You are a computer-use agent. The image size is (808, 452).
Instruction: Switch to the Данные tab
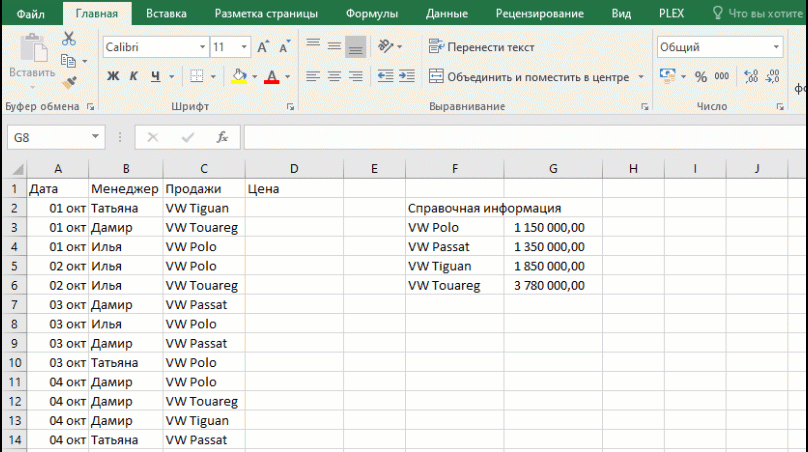[x=447, y=13]
